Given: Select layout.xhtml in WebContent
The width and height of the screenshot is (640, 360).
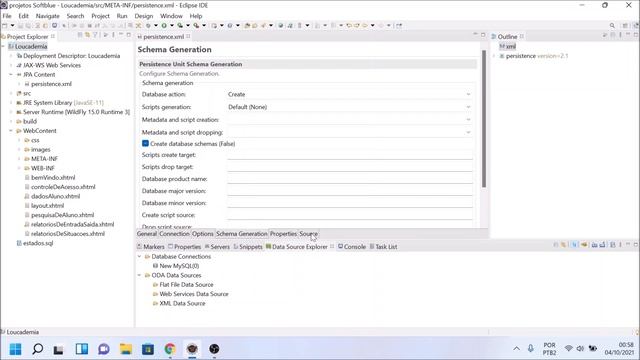Looking at the screenshot, I should [x=44, y=206].
